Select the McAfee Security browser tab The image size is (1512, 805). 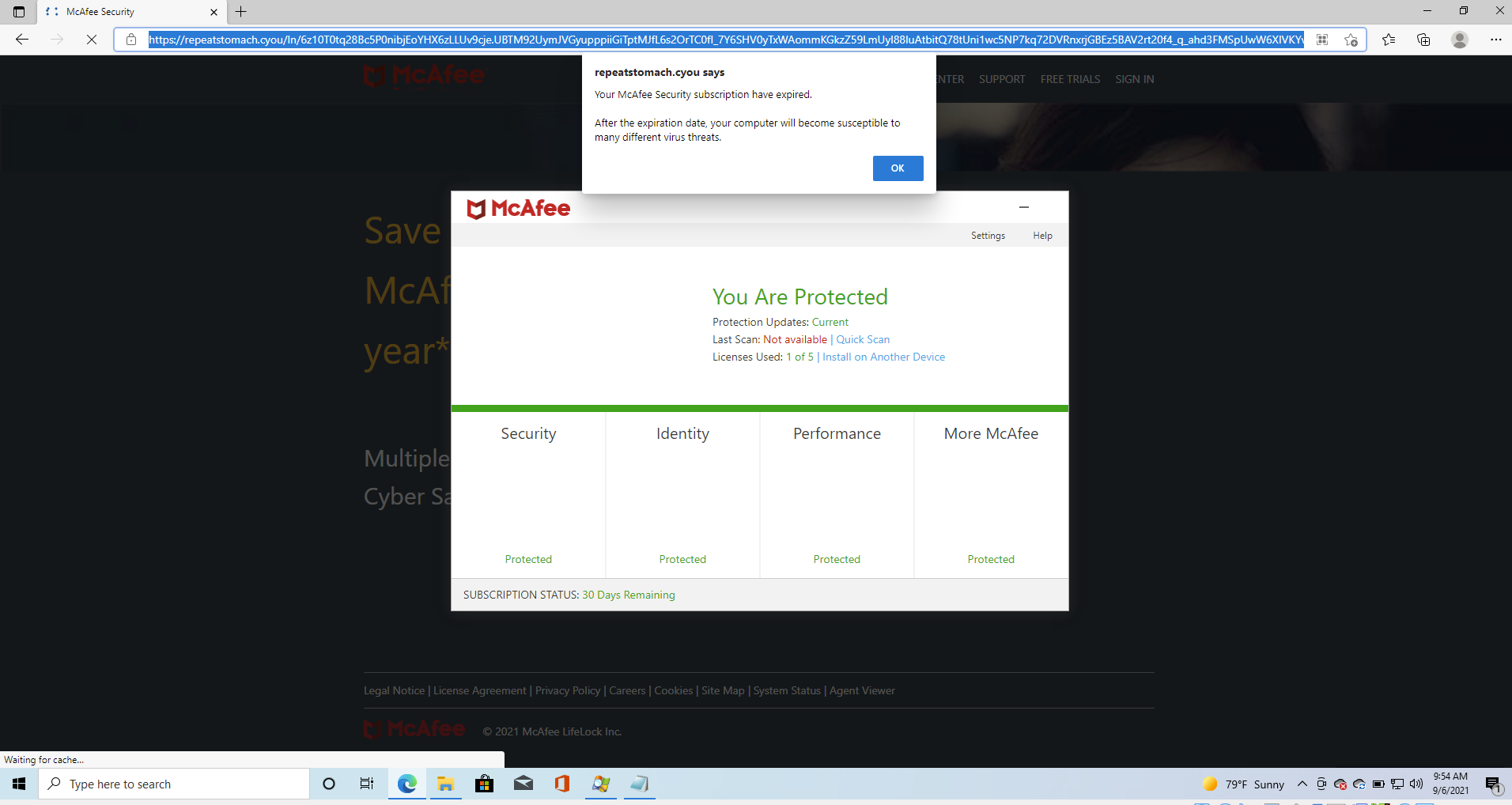(x=131, y=12)
